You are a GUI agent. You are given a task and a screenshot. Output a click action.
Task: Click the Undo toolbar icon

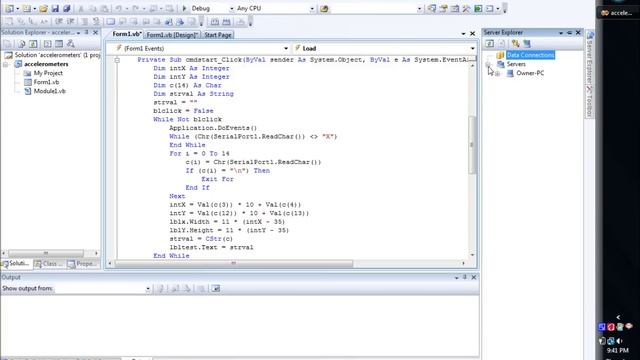pyautogui.click(x=118, y=8)
